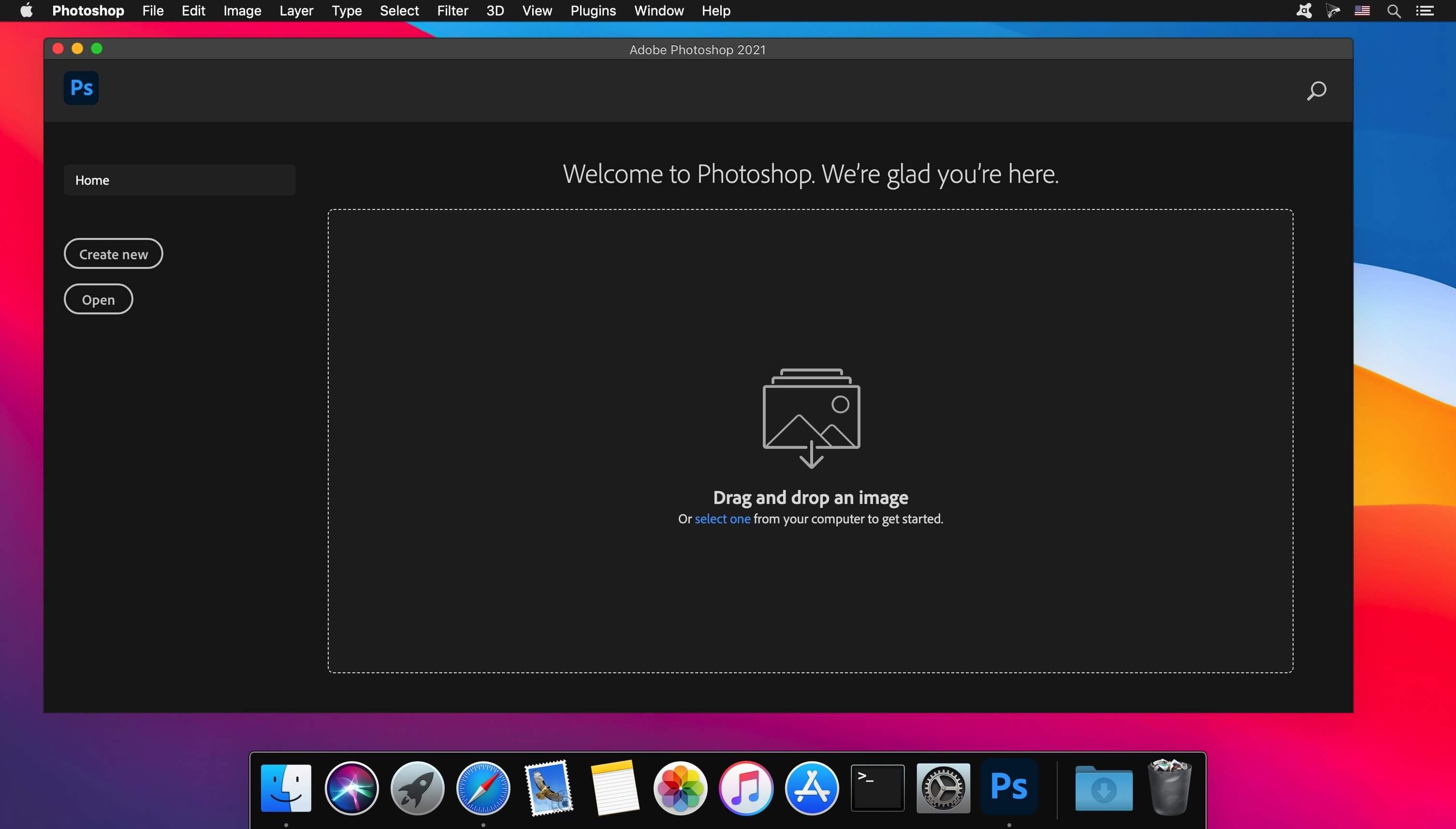Open the Filter menu

coord(452,10)
